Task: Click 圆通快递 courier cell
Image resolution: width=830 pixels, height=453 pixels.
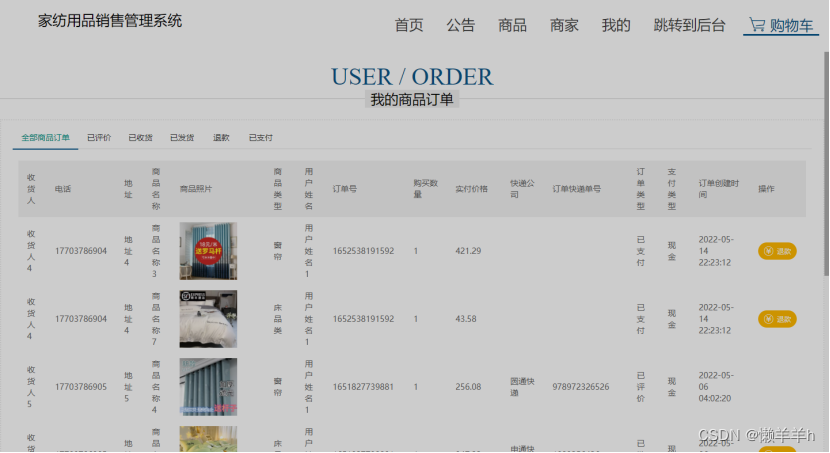Action: click(x=522, y=387)
